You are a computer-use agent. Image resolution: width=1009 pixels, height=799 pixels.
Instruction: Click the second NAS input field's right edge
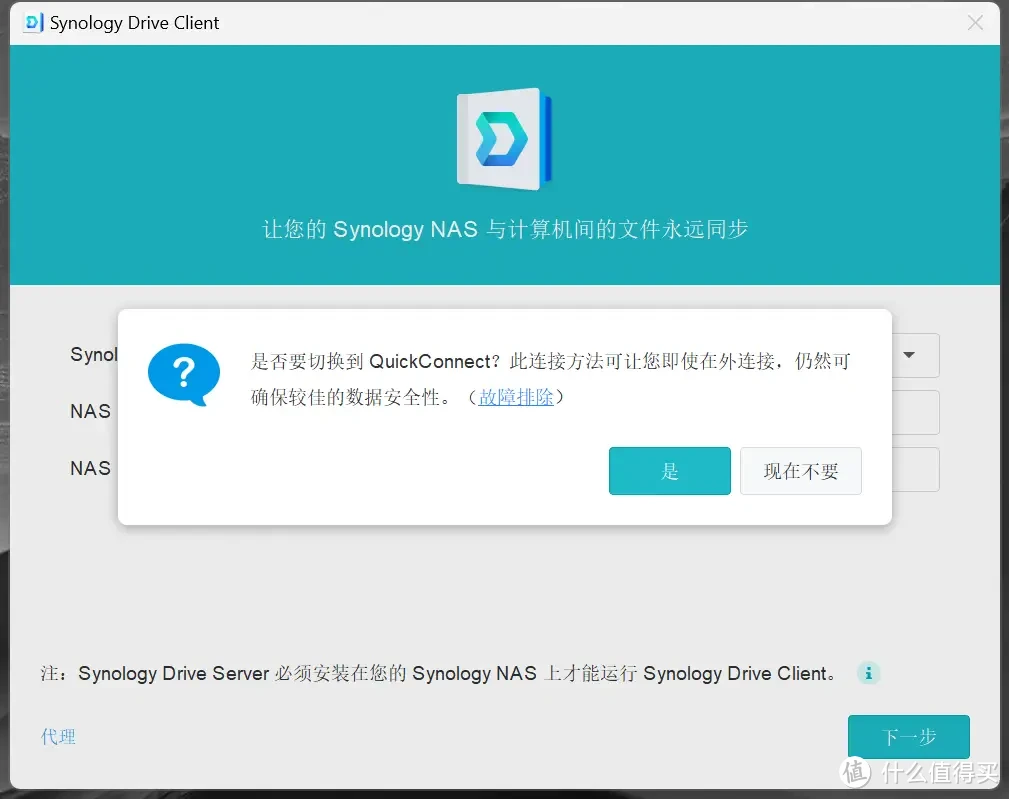tap(916, 412)
